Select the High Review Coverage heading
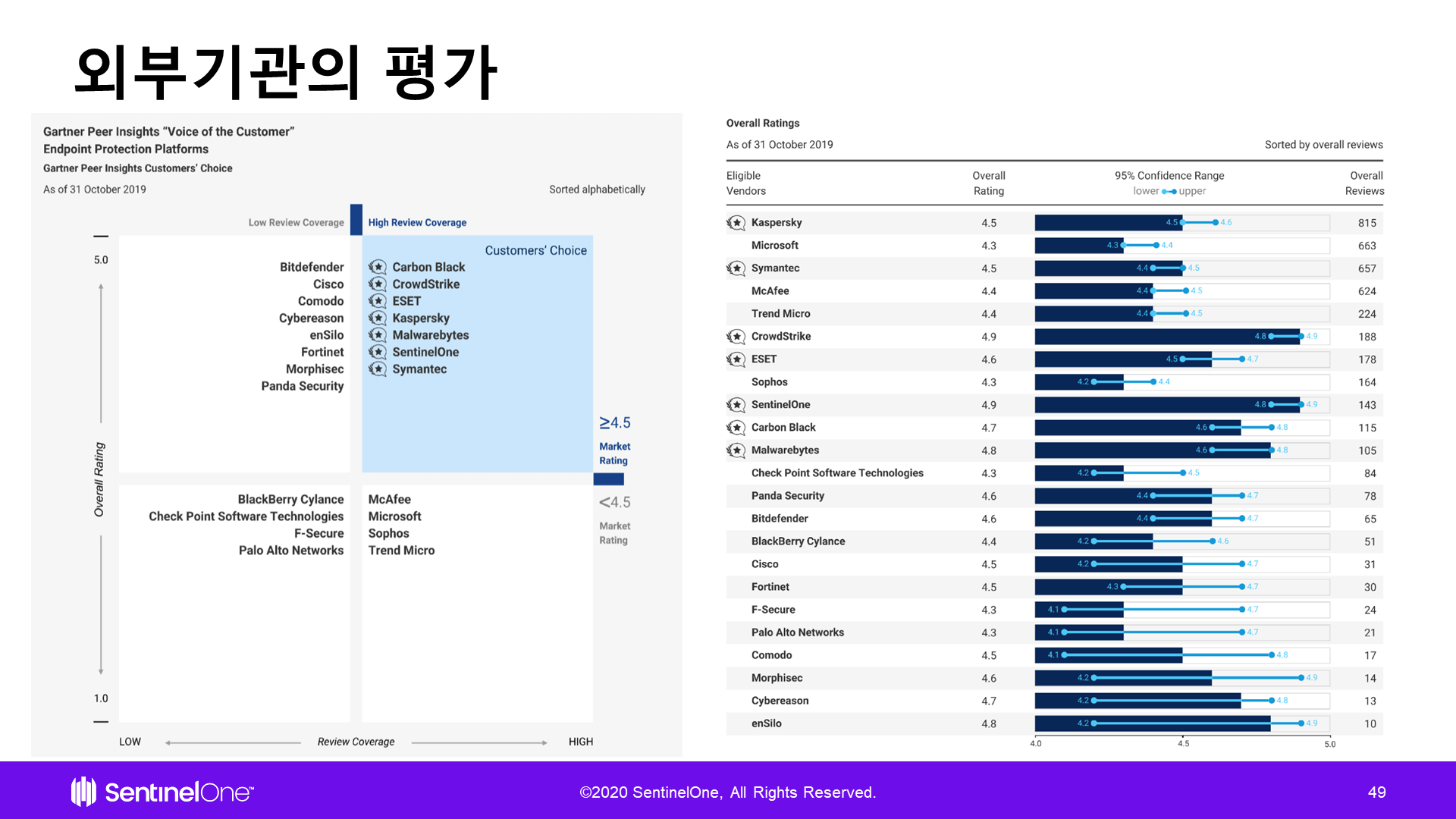The width and height of the screenshot is (1456, 819). pos(417,223)
